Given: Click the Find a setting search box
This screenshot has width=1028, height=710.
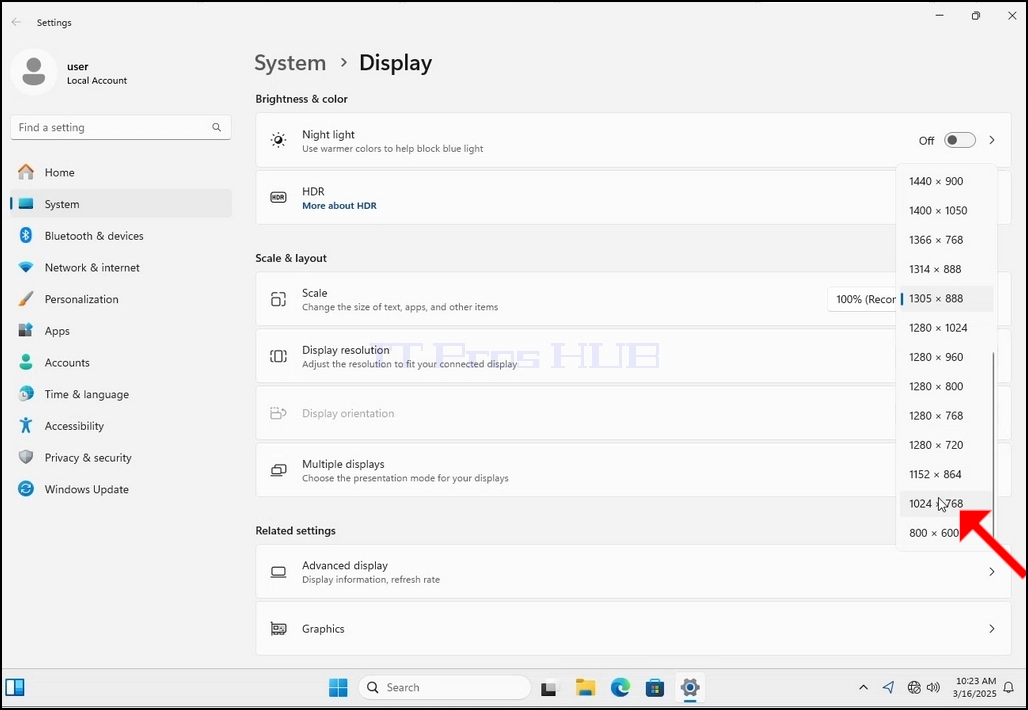Looking at the screenshot, I should click(121, 127).
